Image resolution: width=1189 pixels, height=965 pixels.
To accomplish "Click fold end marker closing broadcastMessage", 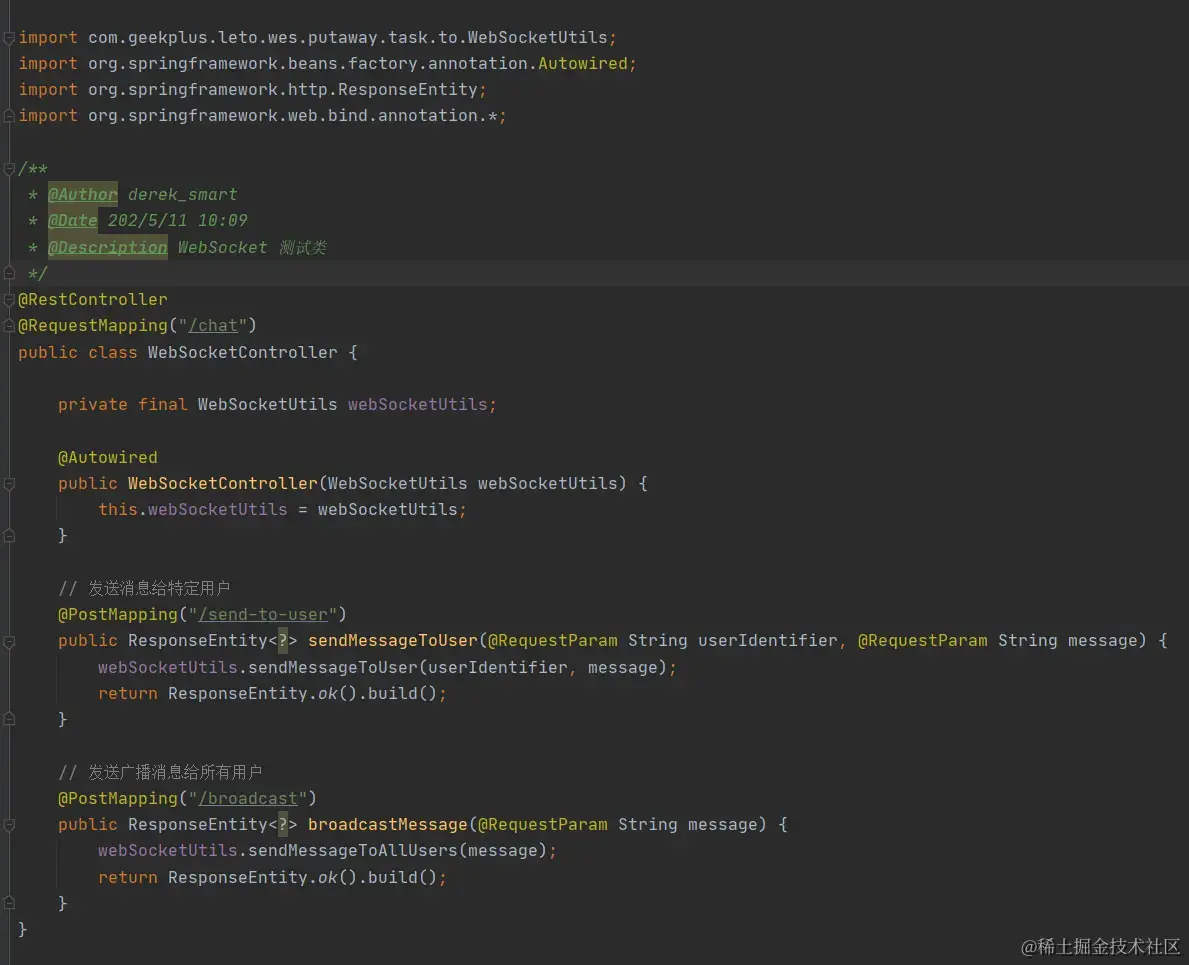I will click(x=9, y=903).
